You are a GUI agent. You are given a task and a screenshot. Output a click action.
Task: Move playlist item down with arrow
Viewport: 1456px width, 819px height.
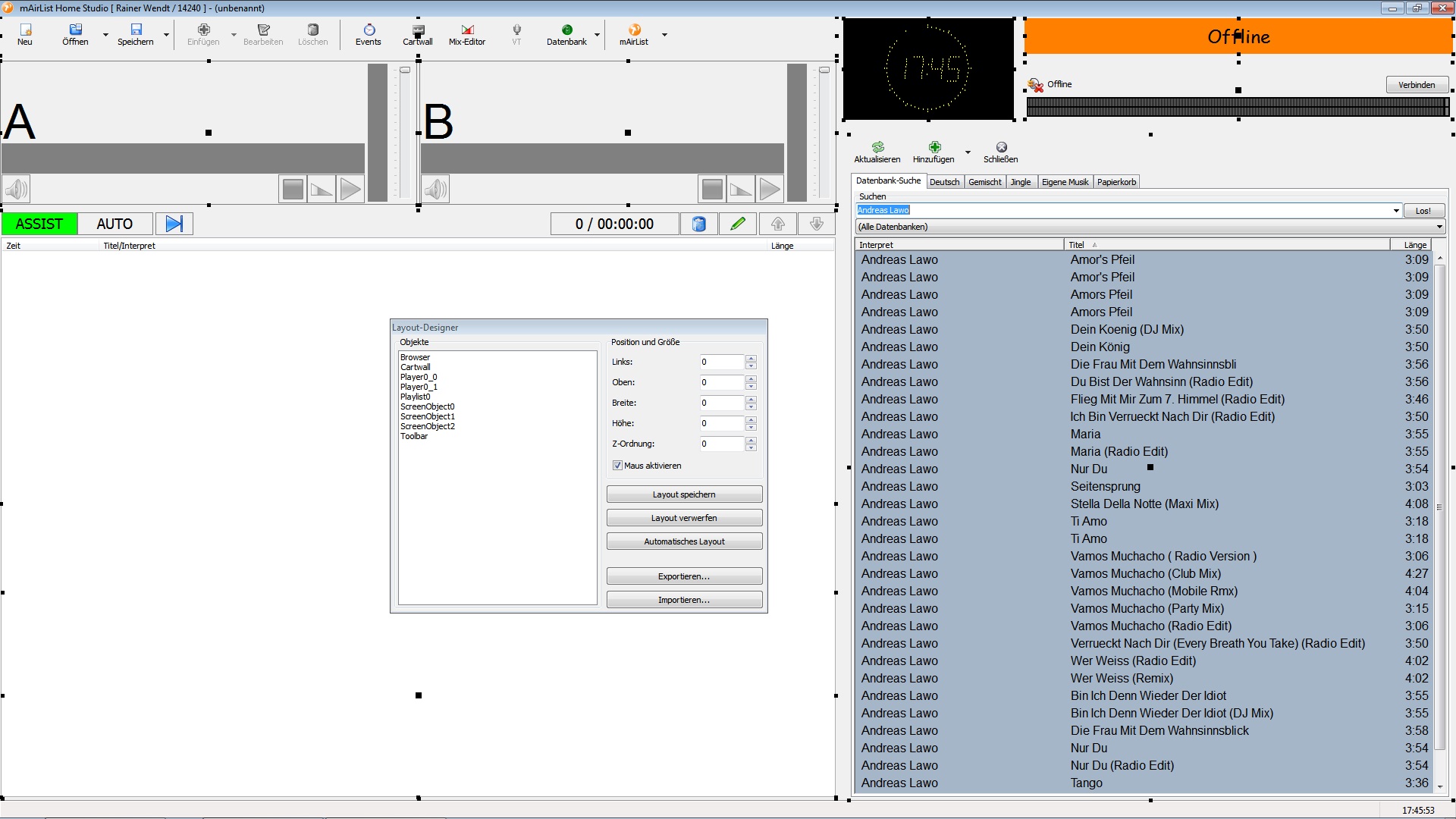tap(817, 224)
